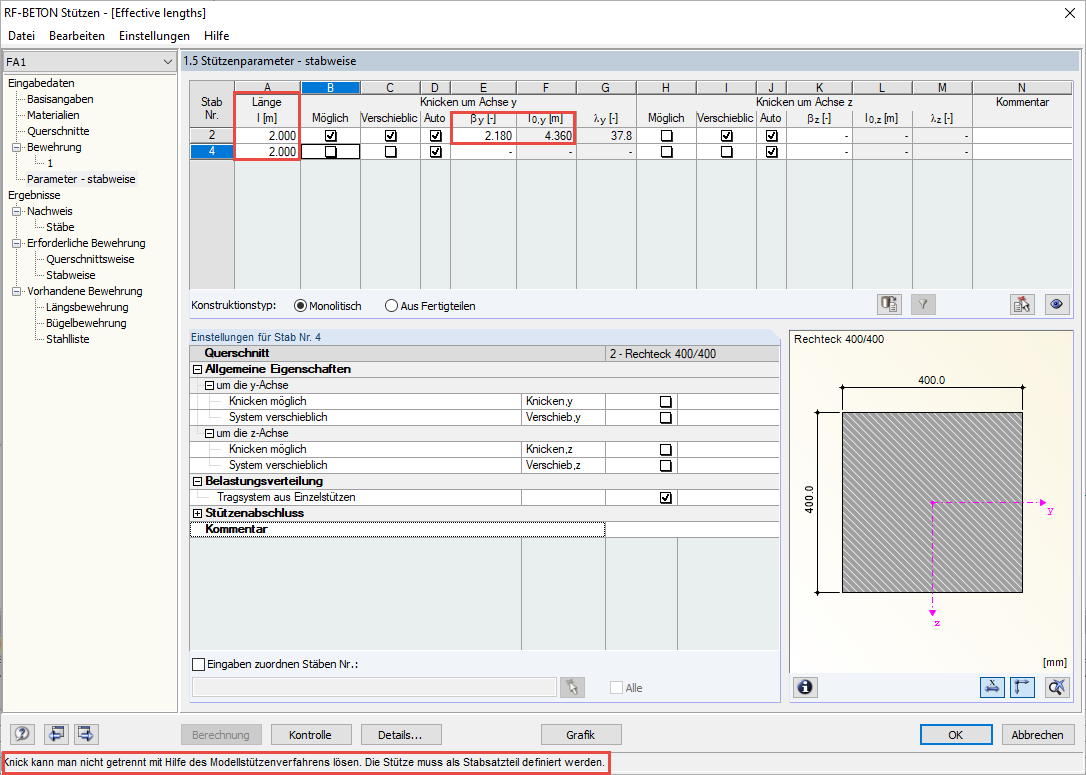Screen dimensions: 1086x775
Task: Toggle axes display icon in cross-section panel
Action: 1022,687
